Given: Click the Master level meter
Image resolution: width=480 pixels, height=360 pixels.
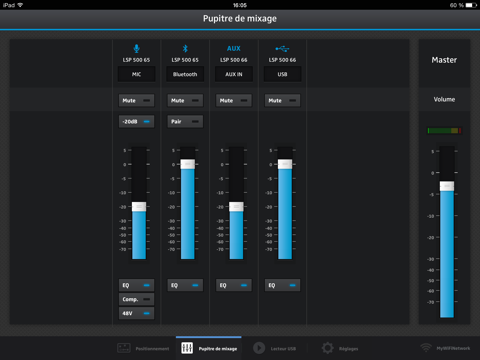Looking at the screenshot, I should [444, 131].
